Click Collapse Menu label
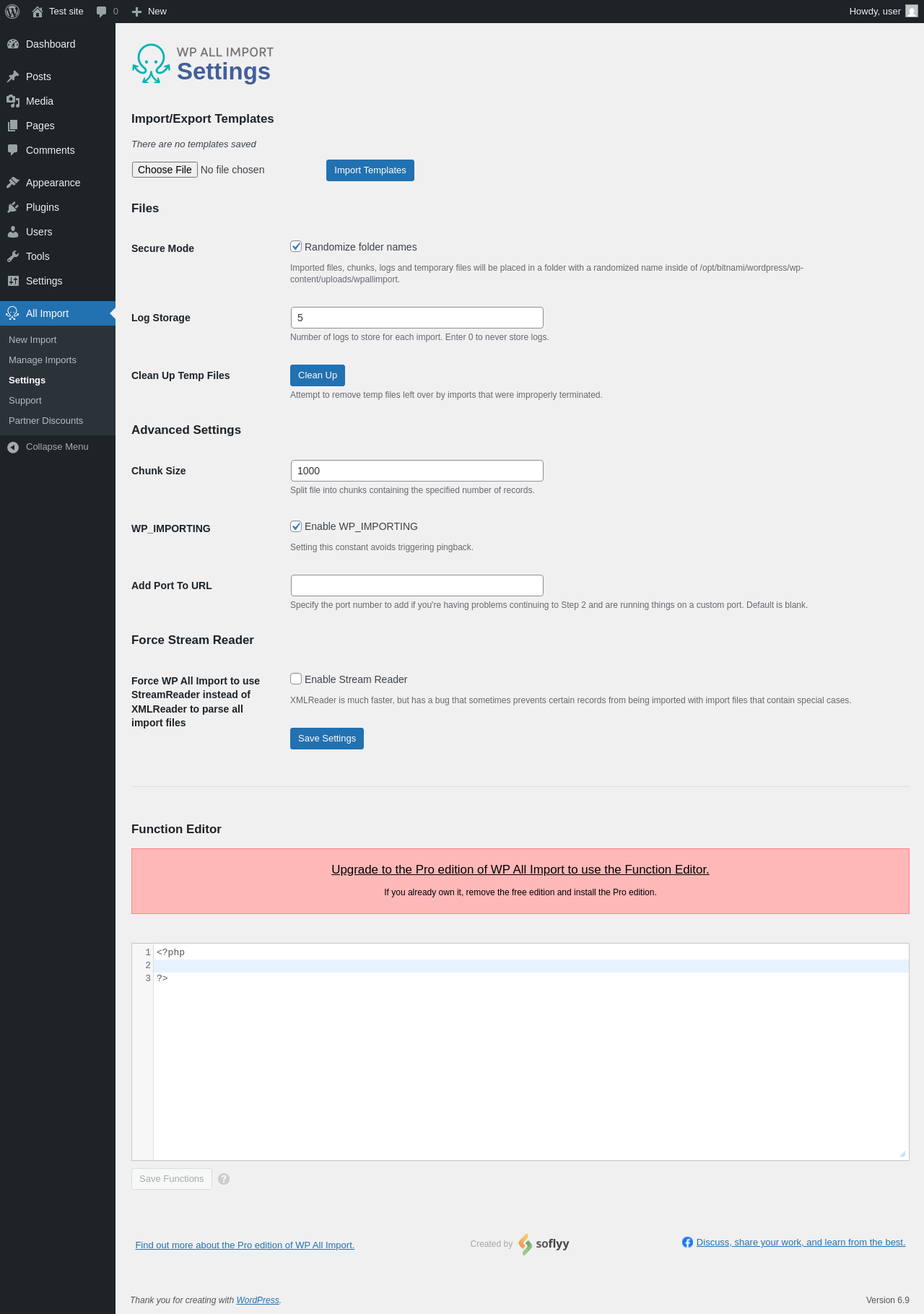This screenshot has width=924, height=1314. point(57,447)
